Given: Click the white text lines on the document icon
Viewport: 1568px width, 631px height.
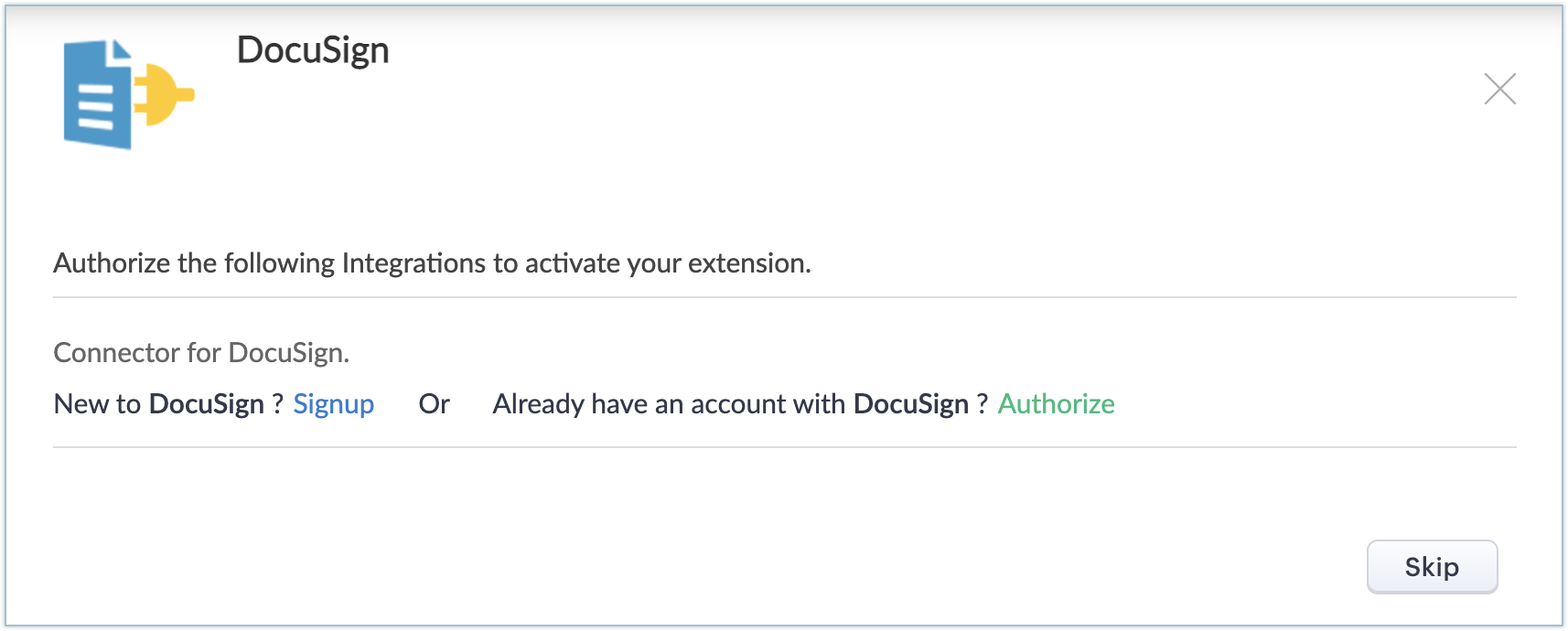Looking at the screenshot, I should (95, 108).
